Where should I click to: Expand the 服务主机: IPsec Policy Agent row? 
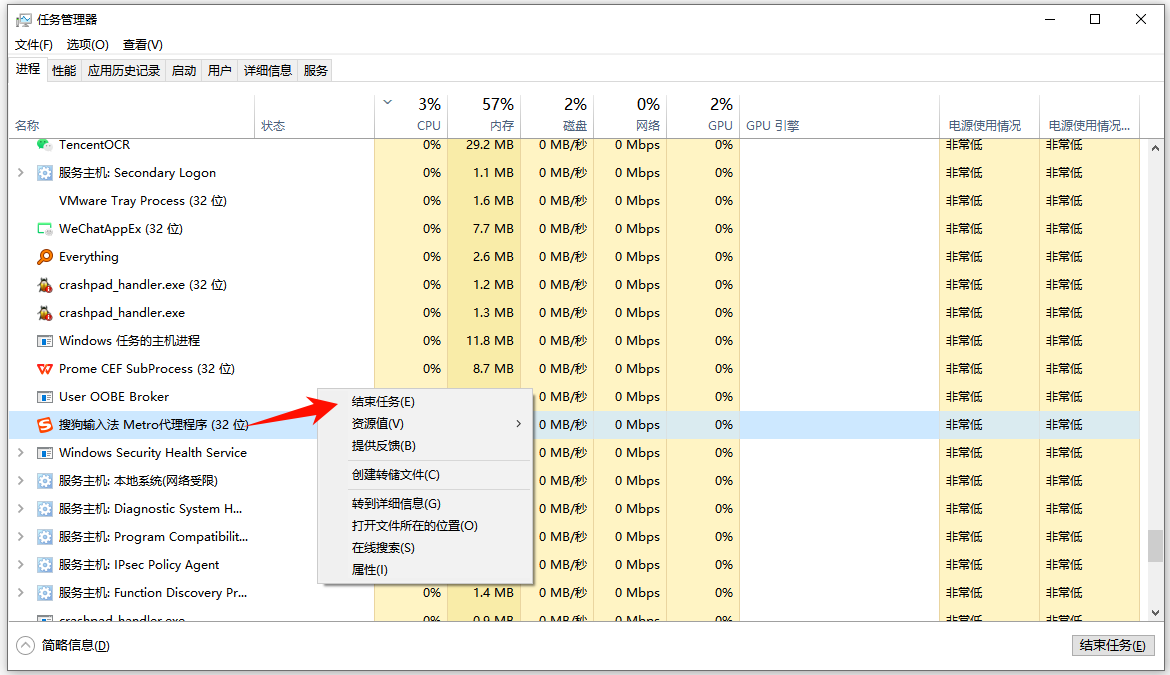point(21,565)
